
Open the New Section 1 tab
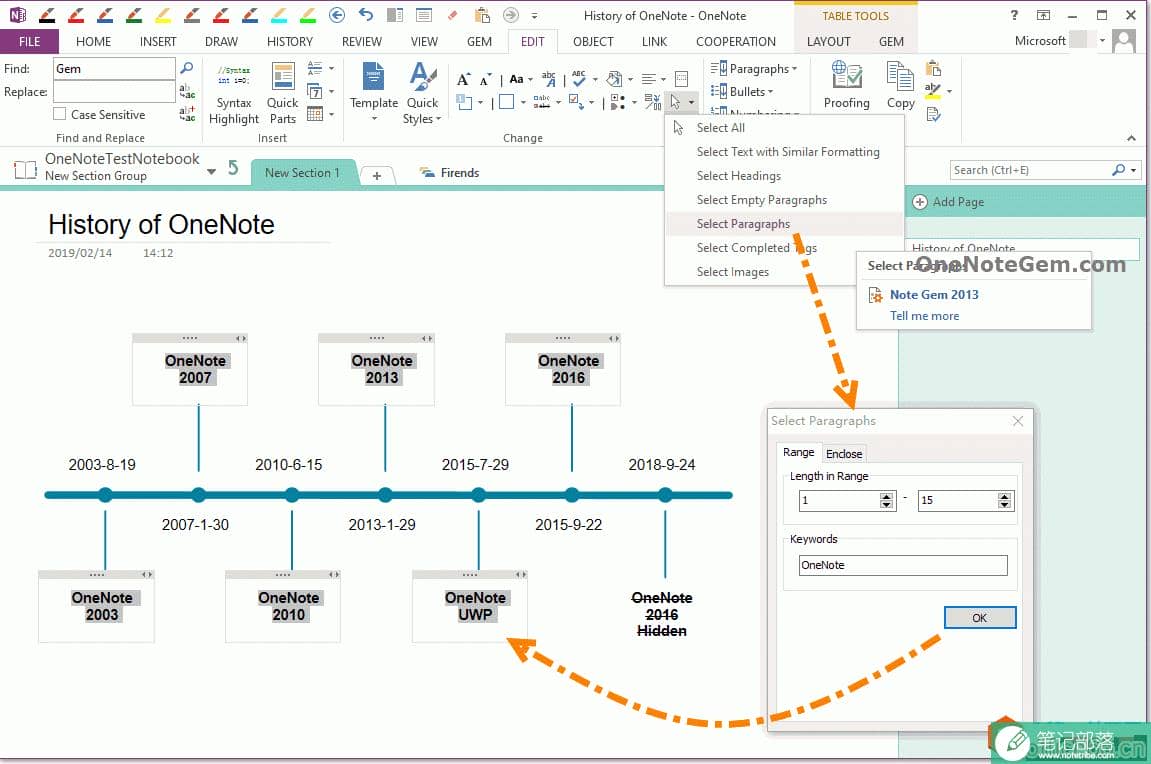coord(302,172)
